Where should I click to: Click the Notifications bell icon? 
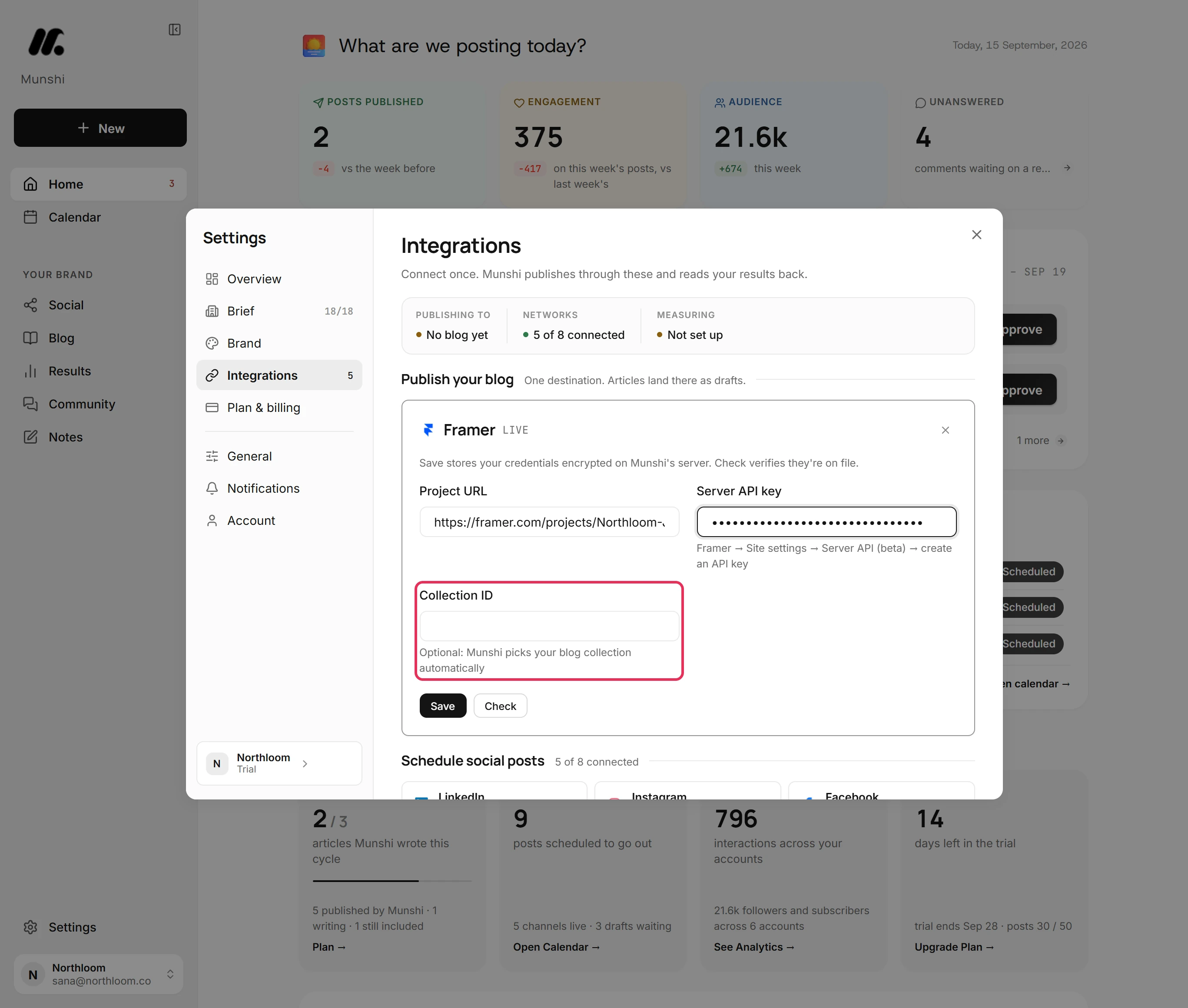[212, 488]
